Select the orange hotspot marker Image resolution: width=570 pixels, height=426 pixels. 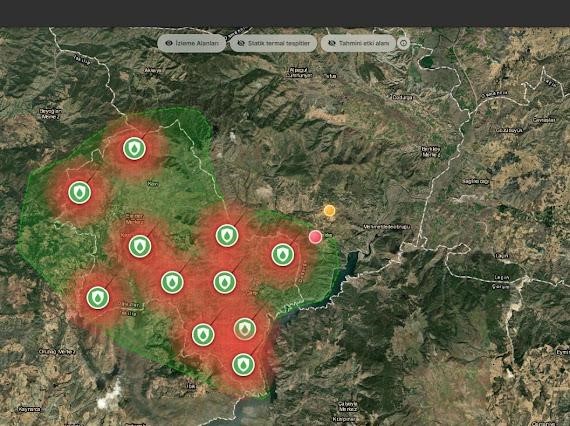pyautogui.click(x=329, y=210)
